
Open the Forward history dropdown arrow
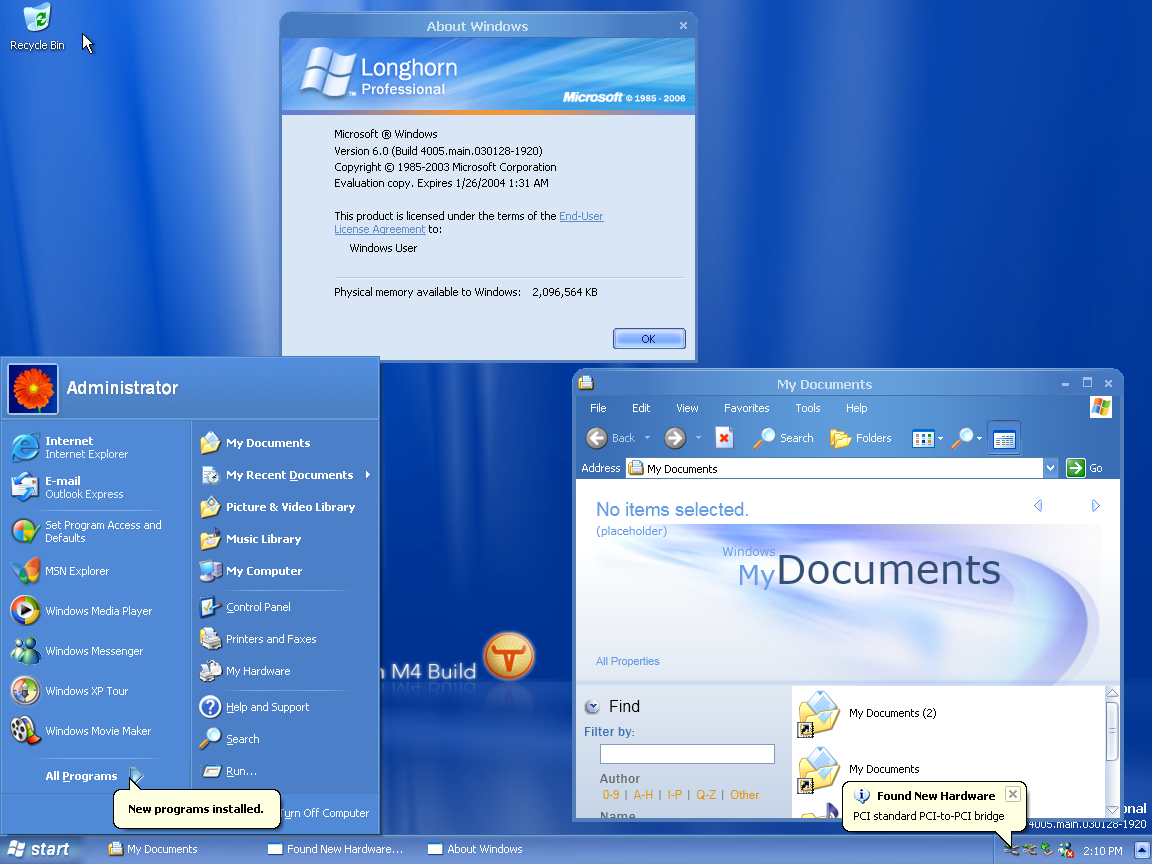coord(698,438)
